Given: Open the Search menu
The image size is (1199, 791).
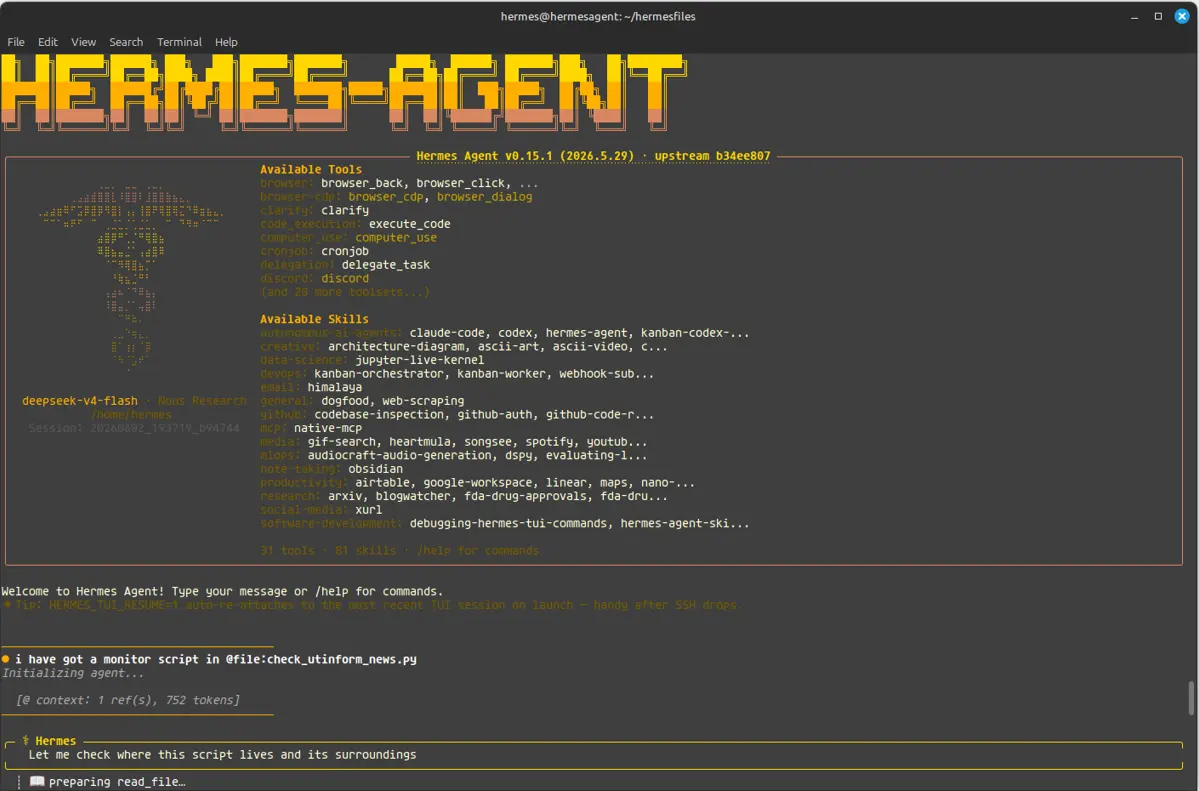Looking at the screenshot, I should tap(126, 42).
